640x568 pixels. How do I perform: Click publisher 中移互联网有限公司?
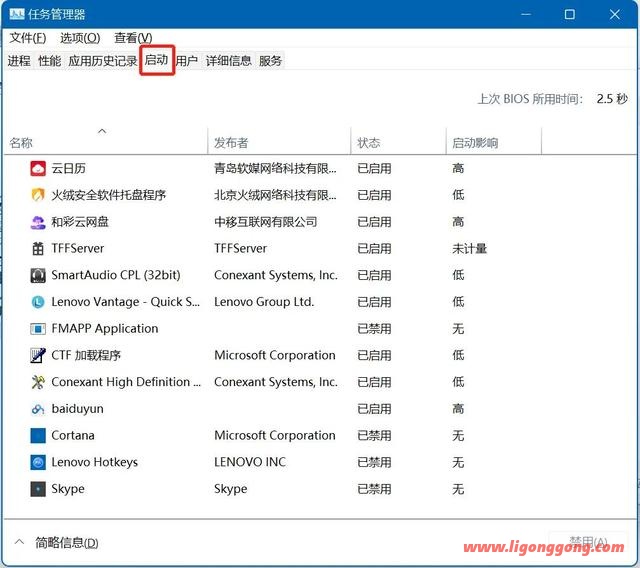pos(266,222)
